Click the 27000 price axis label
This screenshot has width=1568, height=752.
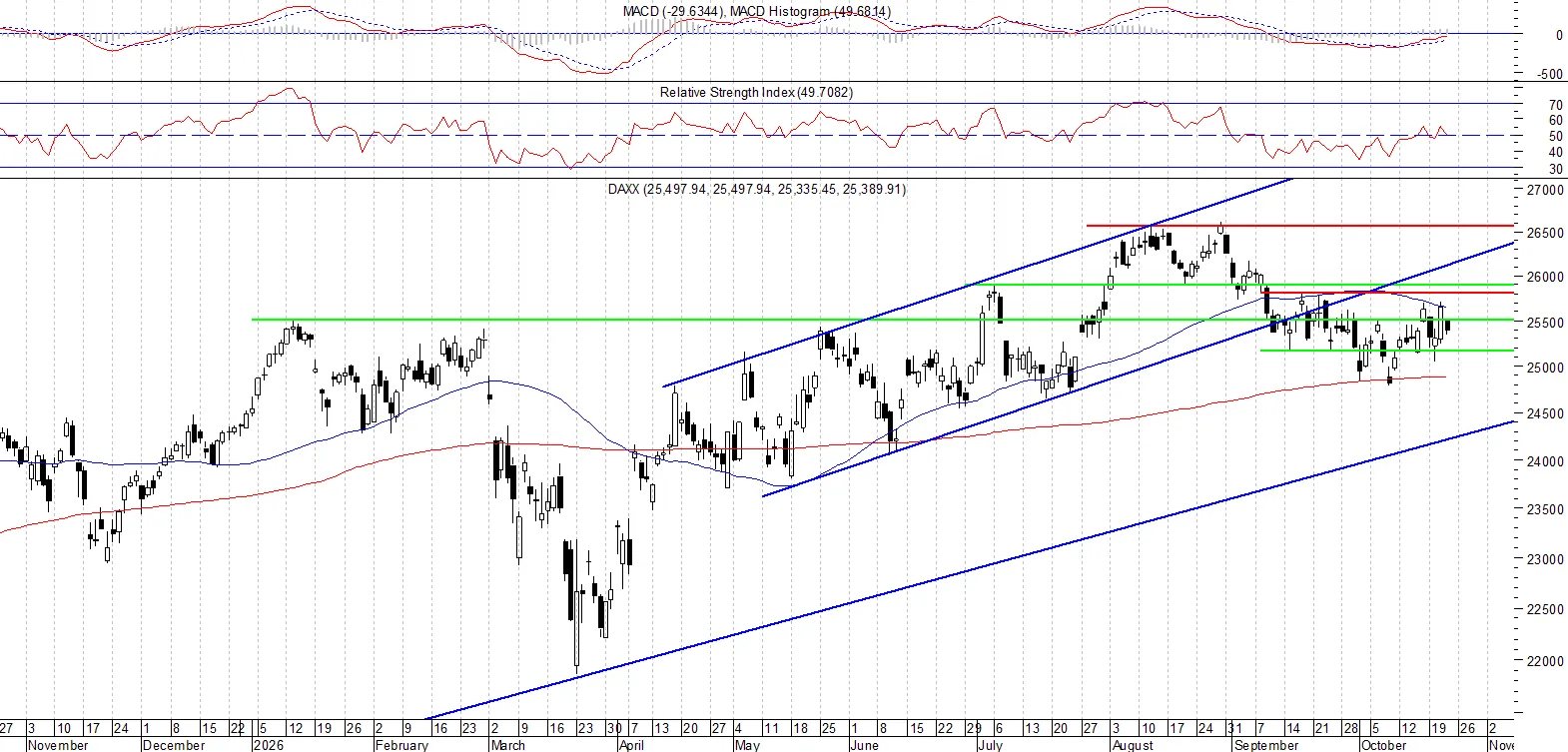1544,190
